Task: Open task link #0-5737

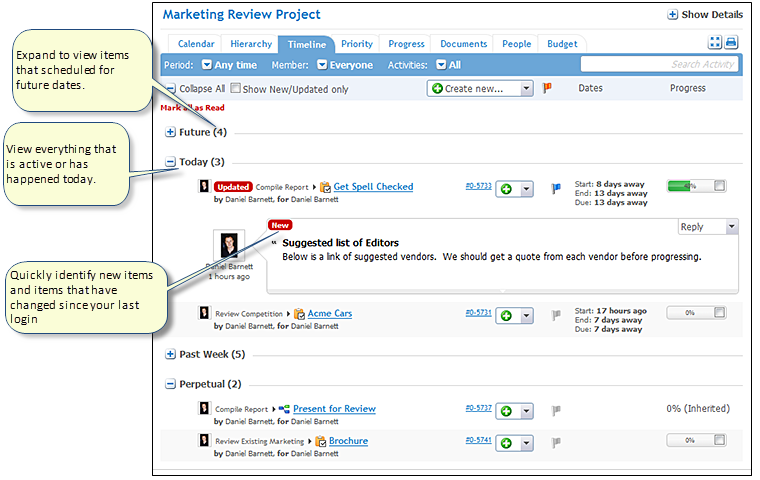Action: click(479, 408)
